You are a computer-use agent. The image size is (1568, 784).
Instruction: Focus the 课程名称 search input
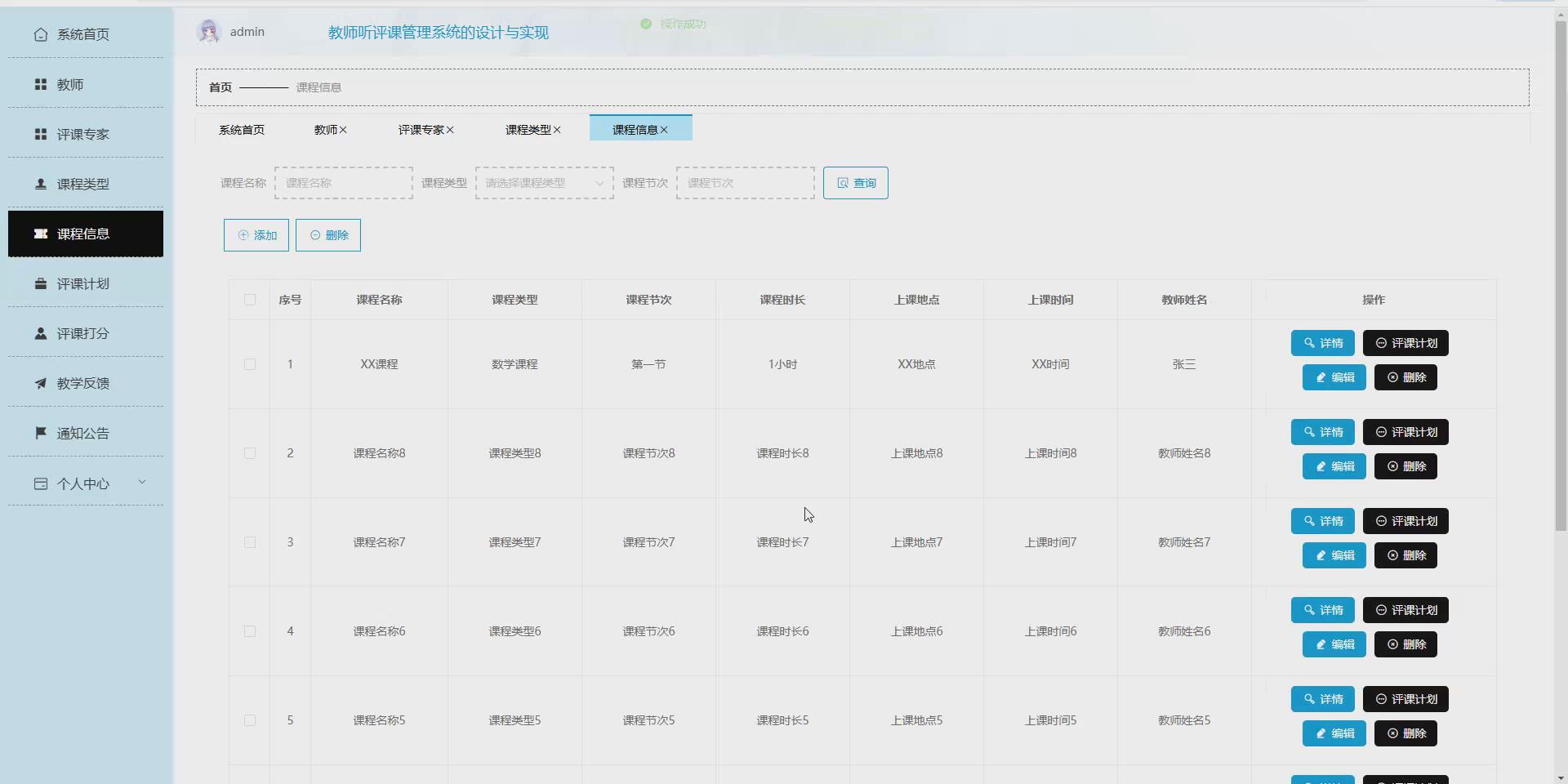tap(344, 183)
